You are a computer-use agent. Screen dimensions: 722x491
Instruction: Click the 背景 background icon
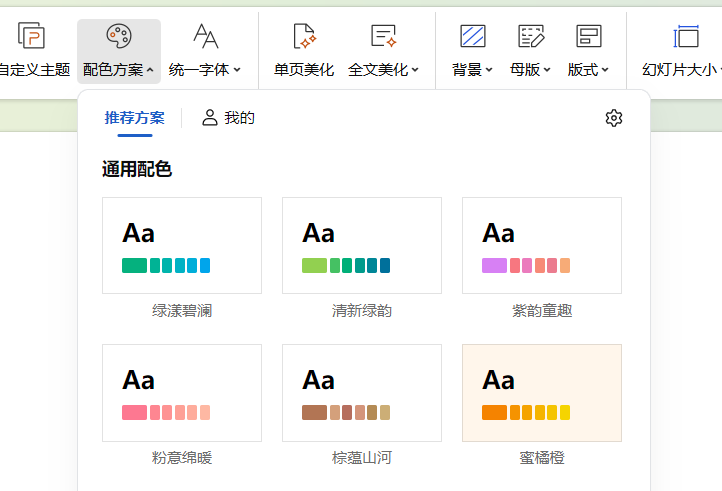(x=472, y=37)
